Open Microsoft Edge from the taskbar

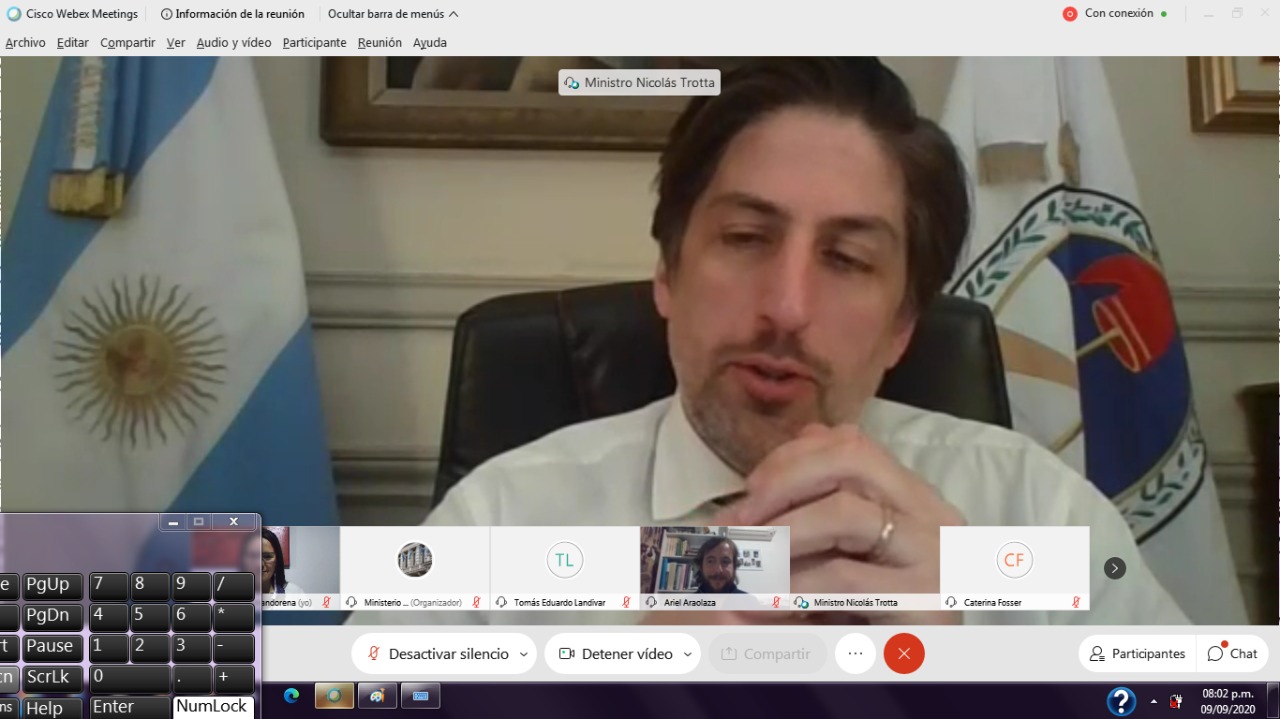click(x=292, y=696)
